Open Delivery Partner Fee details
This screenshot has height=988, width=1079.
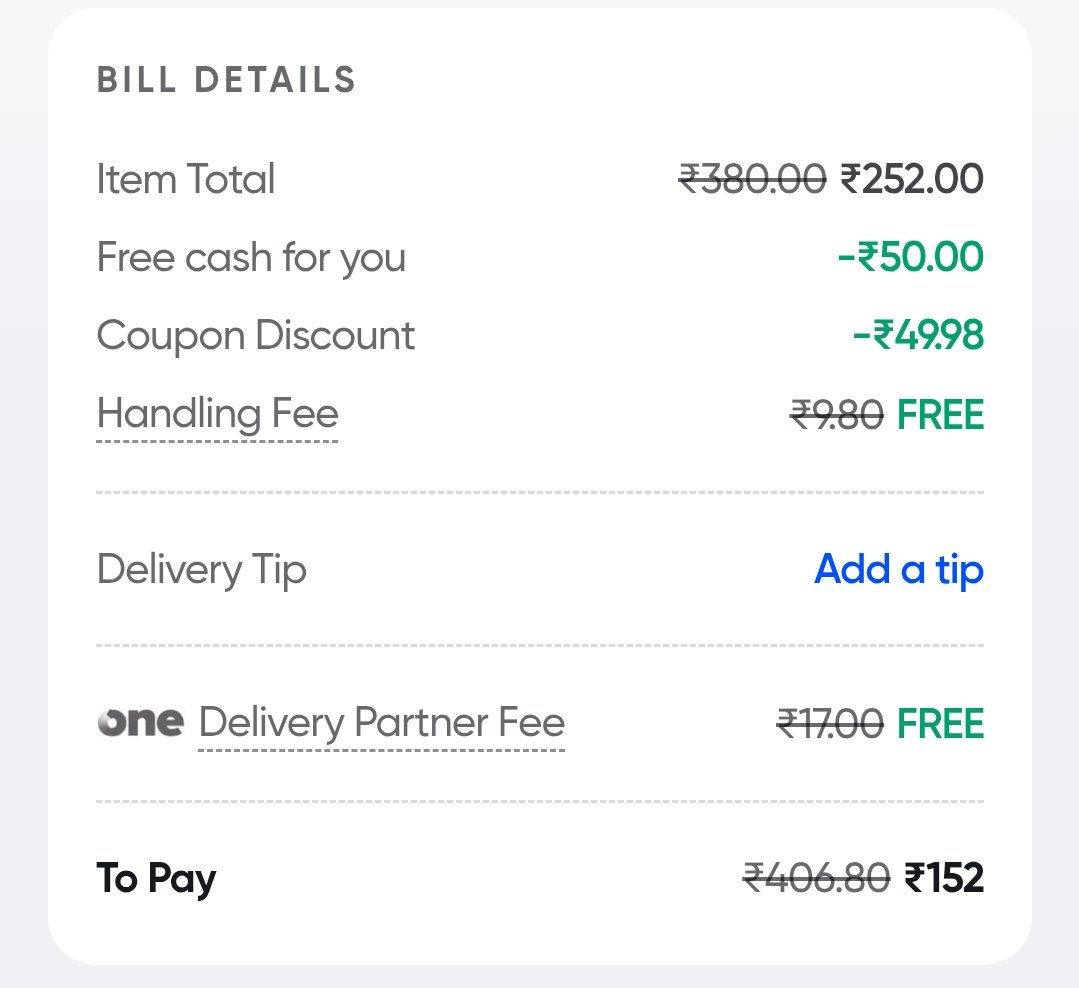tap(382, 723)
